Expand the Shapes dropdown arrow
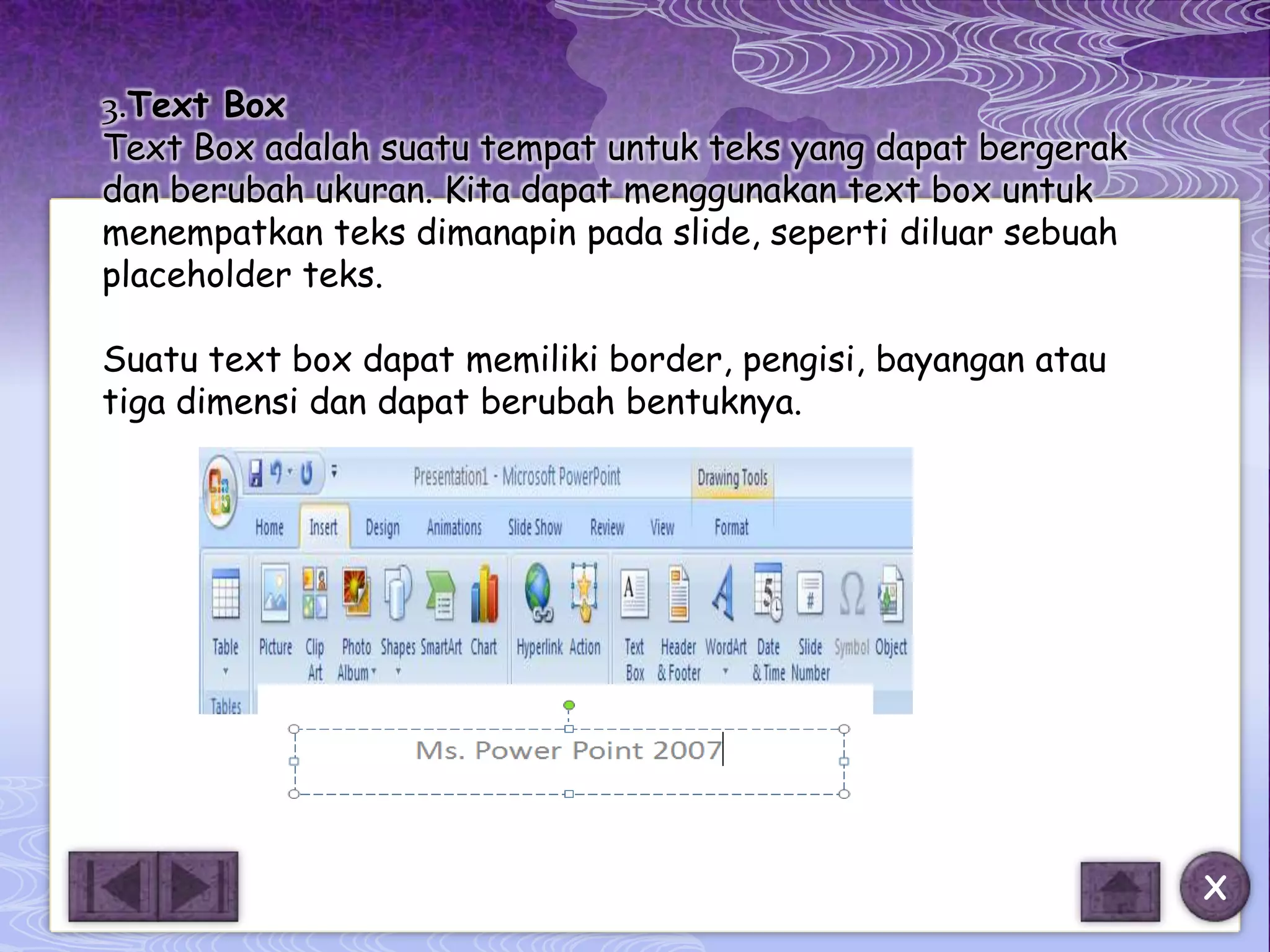The height and width of the screenshot is (952, 1270). [398, 671]
